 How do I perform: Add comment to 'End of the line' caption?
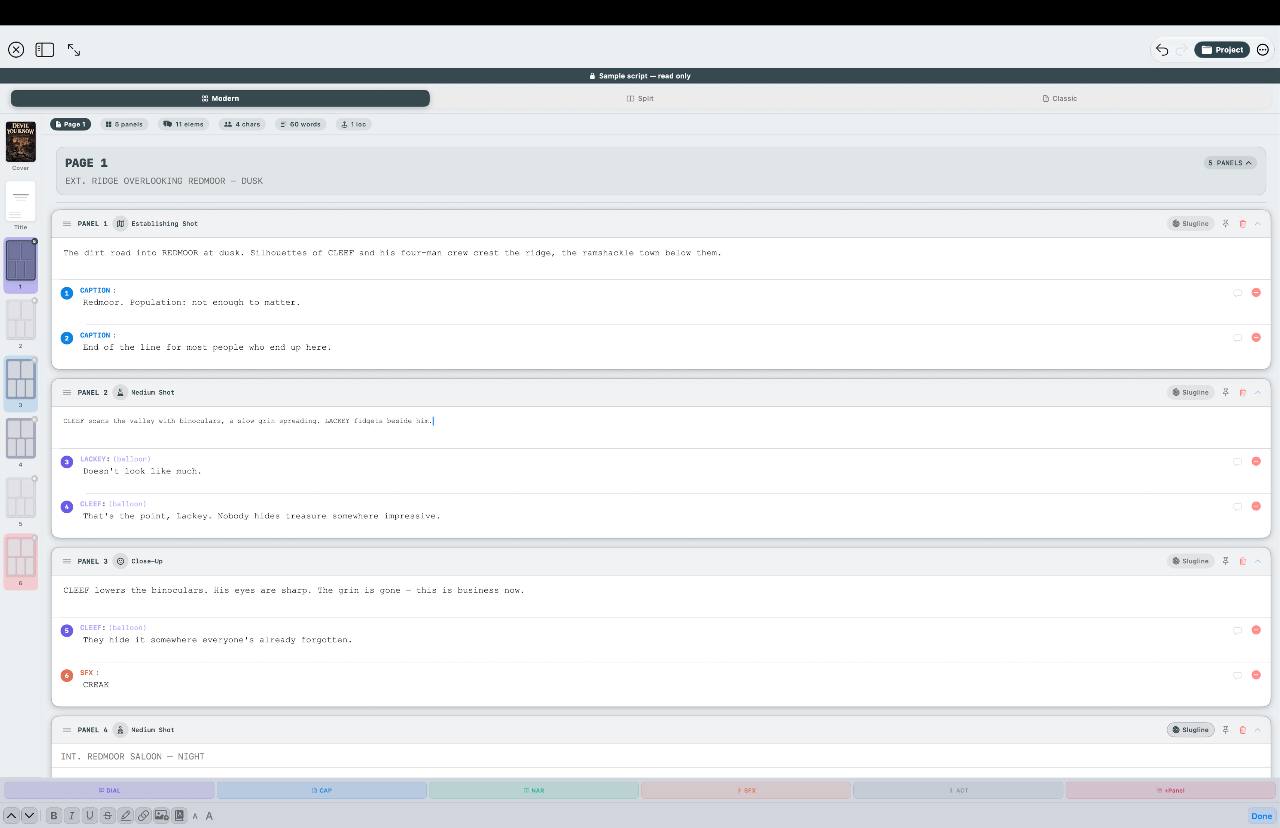click(x=1238, y=338)
